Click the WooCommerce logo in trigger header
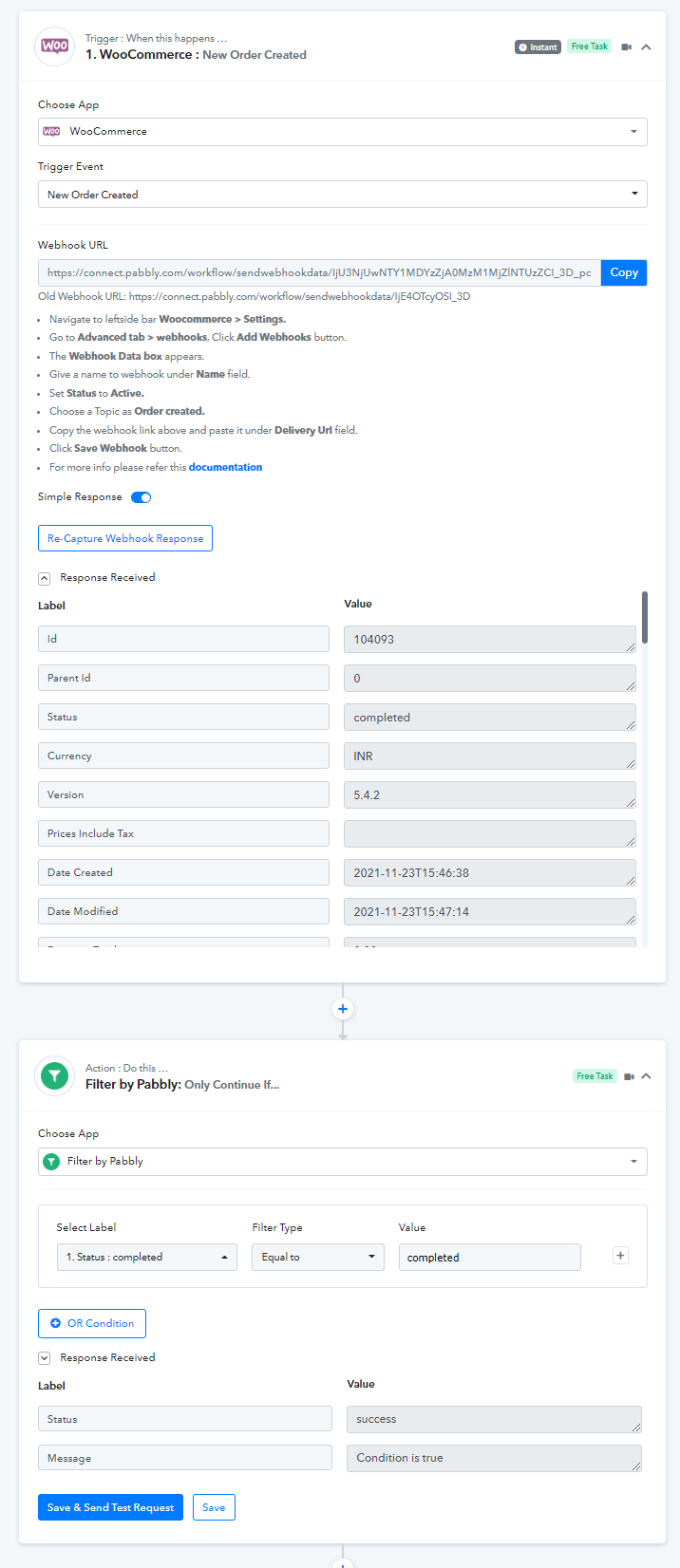 click(54, 47)
